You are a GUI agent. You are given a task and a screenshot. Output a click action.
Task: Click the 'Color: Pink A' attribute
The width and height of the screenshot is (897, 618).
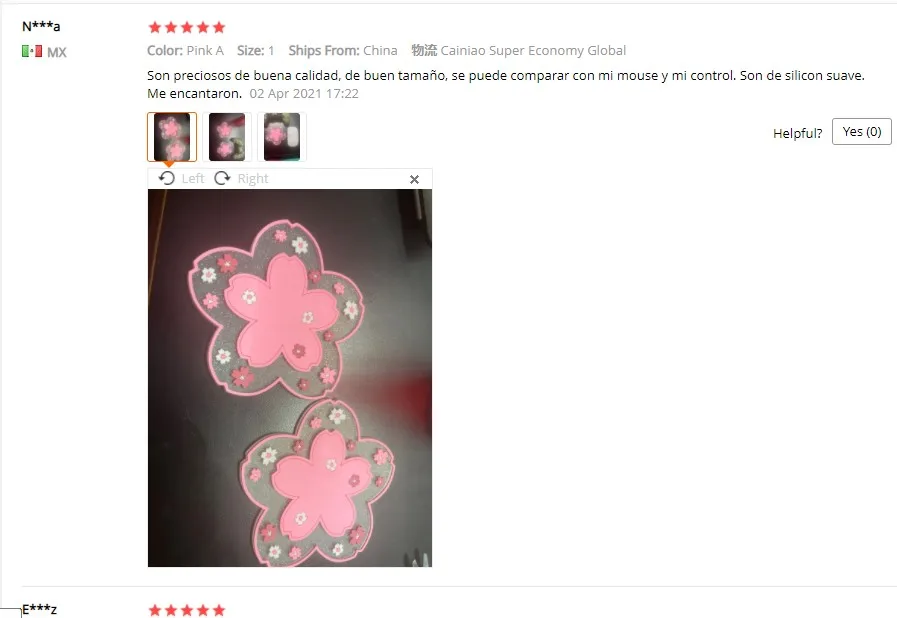(x=185, y=50)
